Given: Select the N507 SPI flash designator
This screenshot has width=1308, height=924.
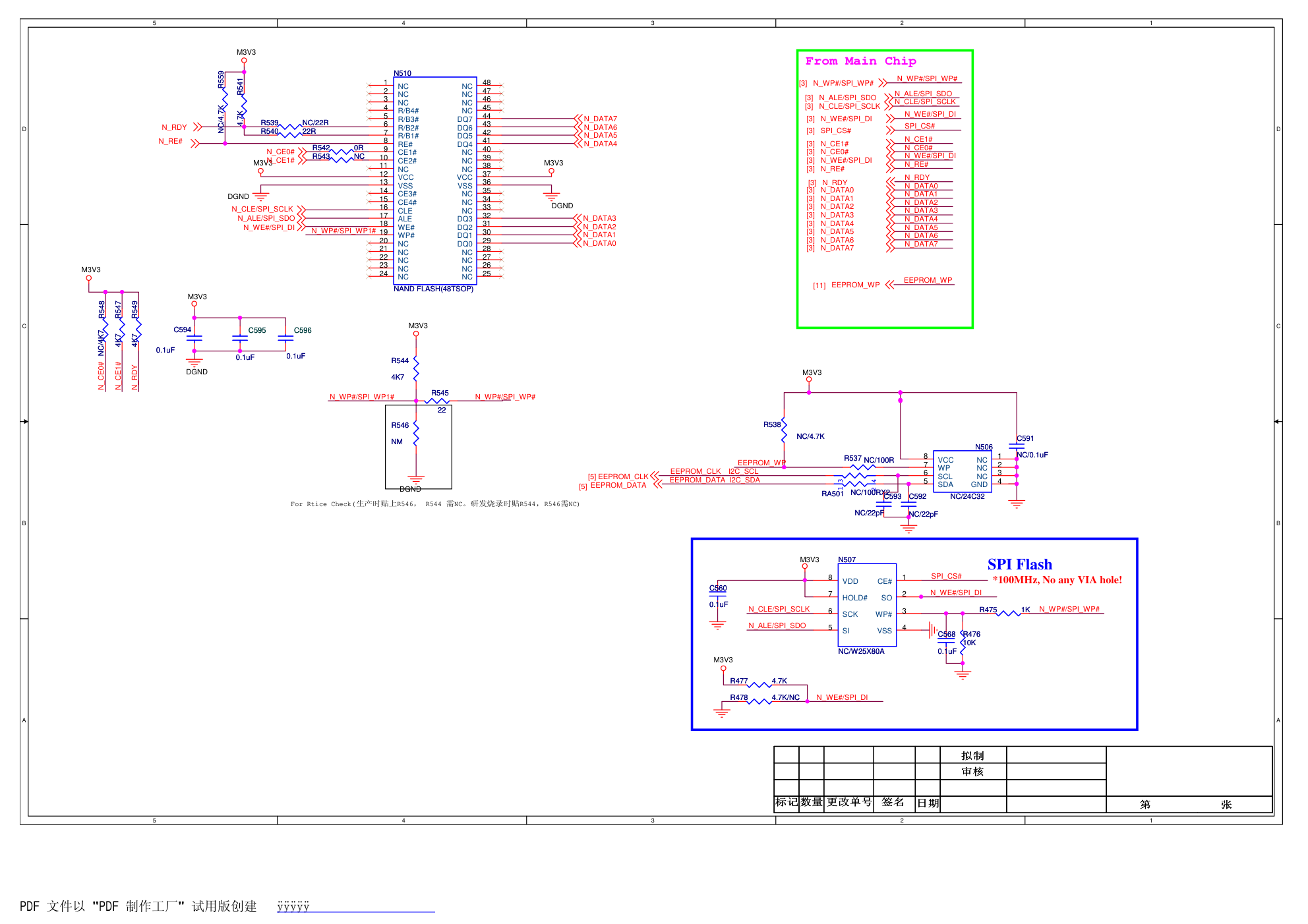Looking at the screenshot, I should coord(847,560).
